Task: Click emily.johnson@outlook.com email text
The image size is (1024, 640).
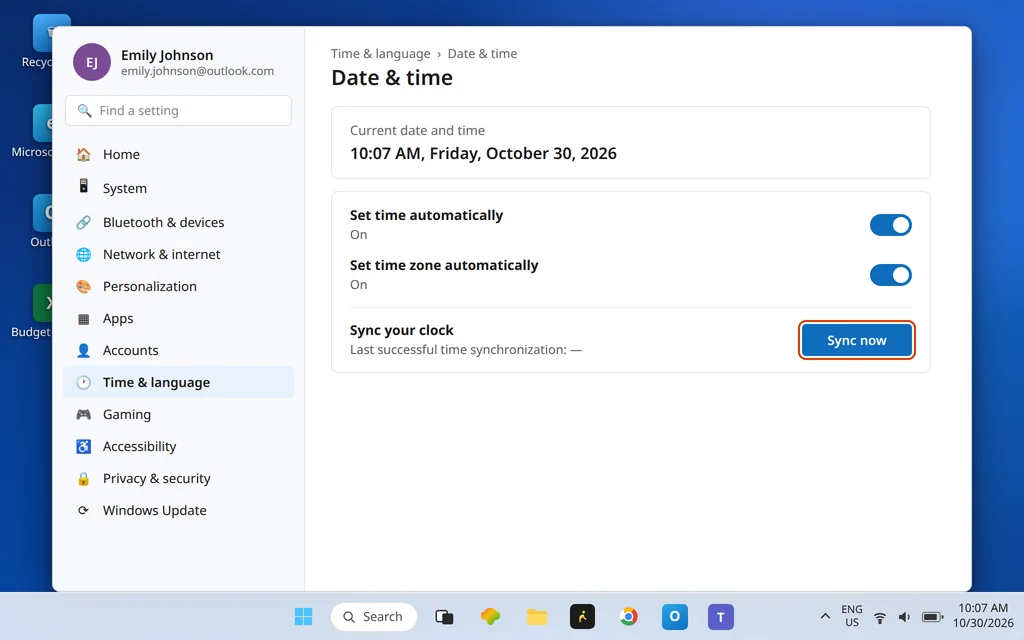Action: click(x=197, y=71)
